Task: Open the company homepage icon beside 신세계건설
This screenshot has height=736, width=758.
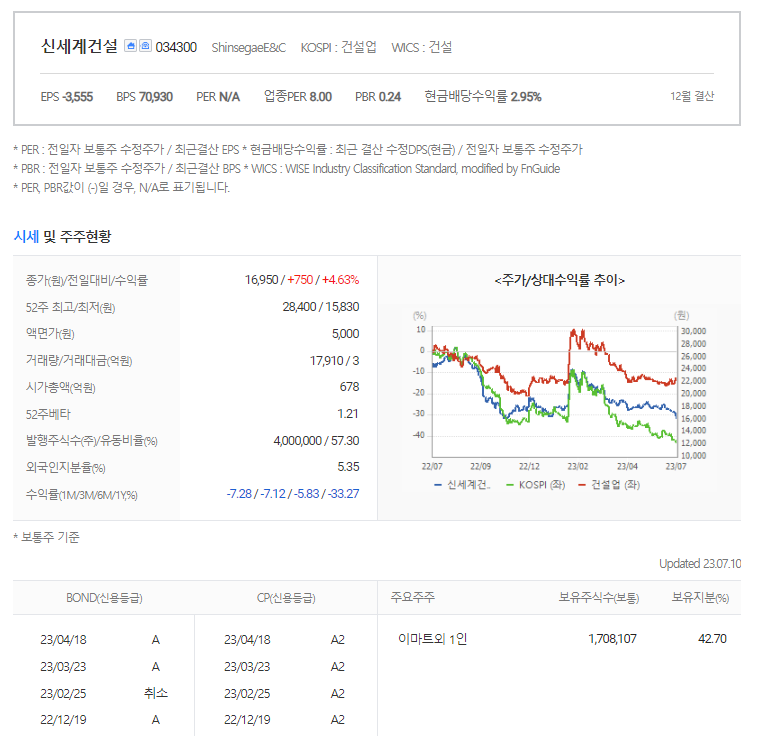Action: 130,46
